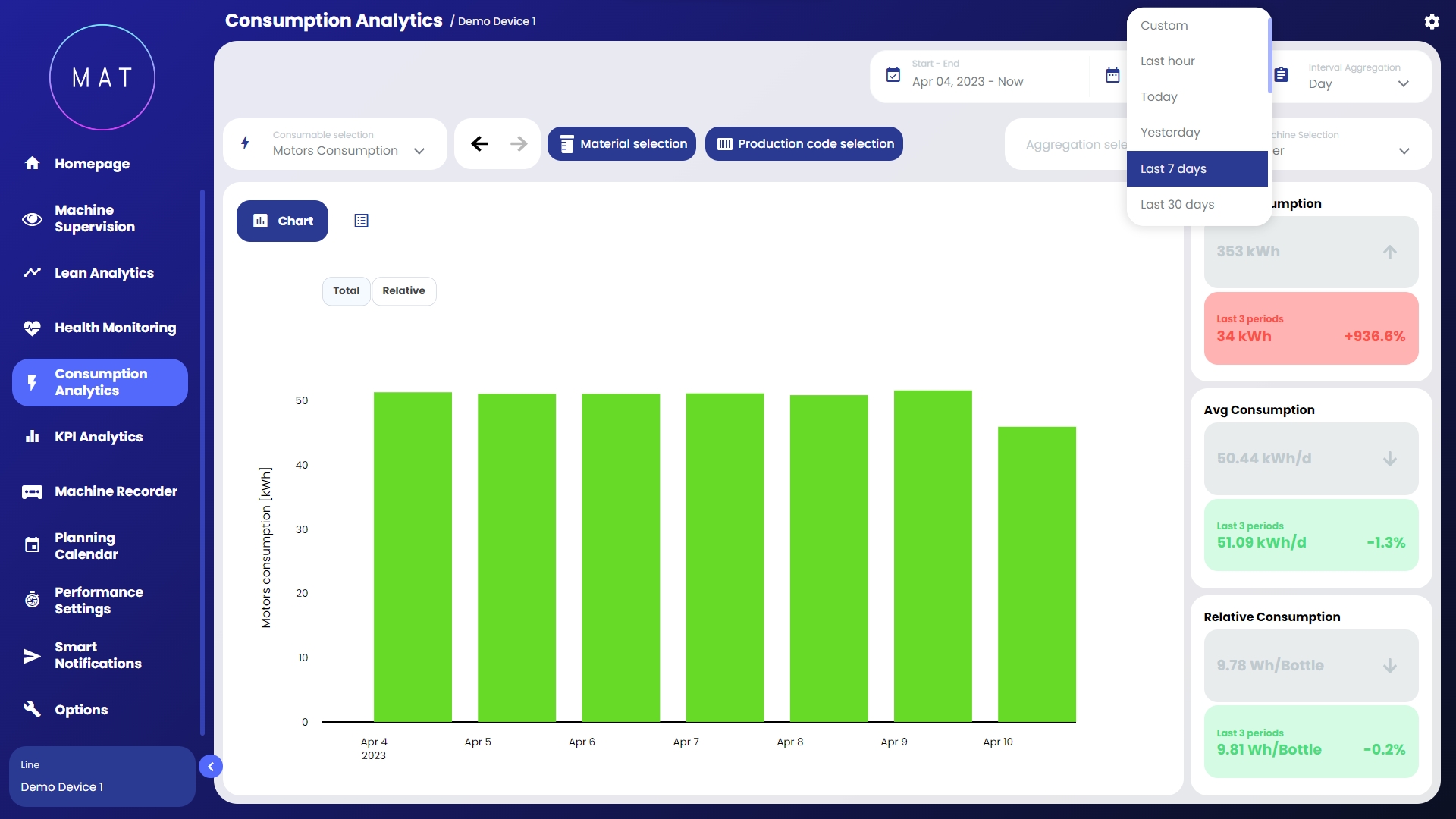Expand Motors Consumption consumable dropdown
The image size is (1456, 819).
[419, 151]
